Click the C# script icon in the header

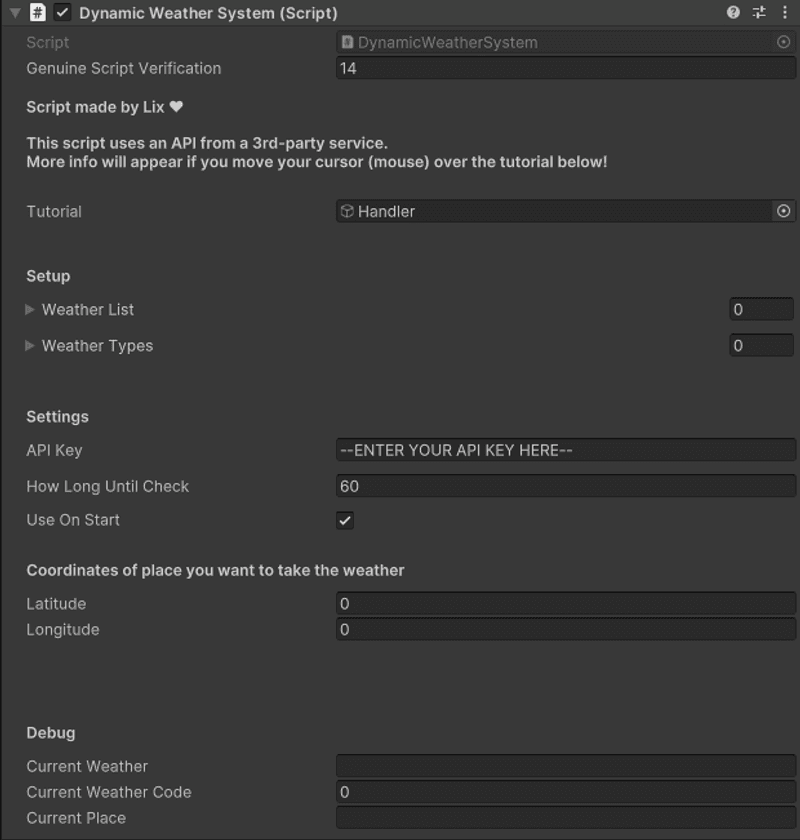click(x=38, y=13)
